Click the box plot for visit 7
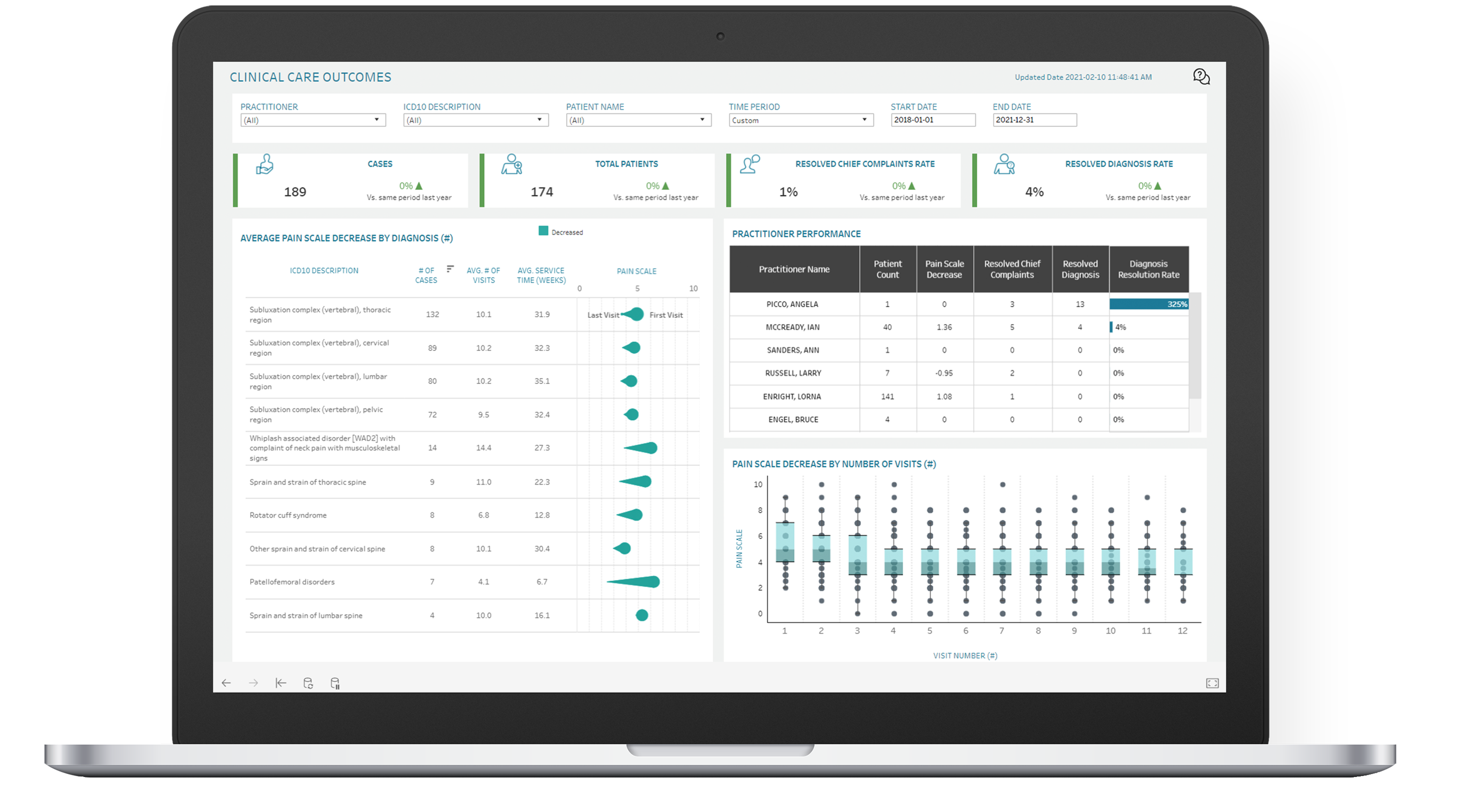The height and width of the screenshot is (812, 1457). [1002, 561]
